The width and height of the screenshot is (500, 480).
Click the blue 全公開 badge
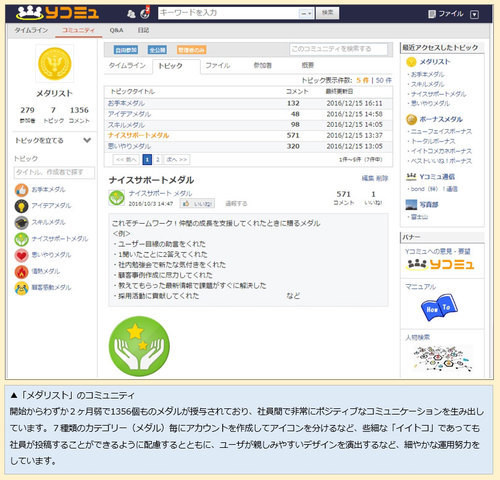(157, 50)
